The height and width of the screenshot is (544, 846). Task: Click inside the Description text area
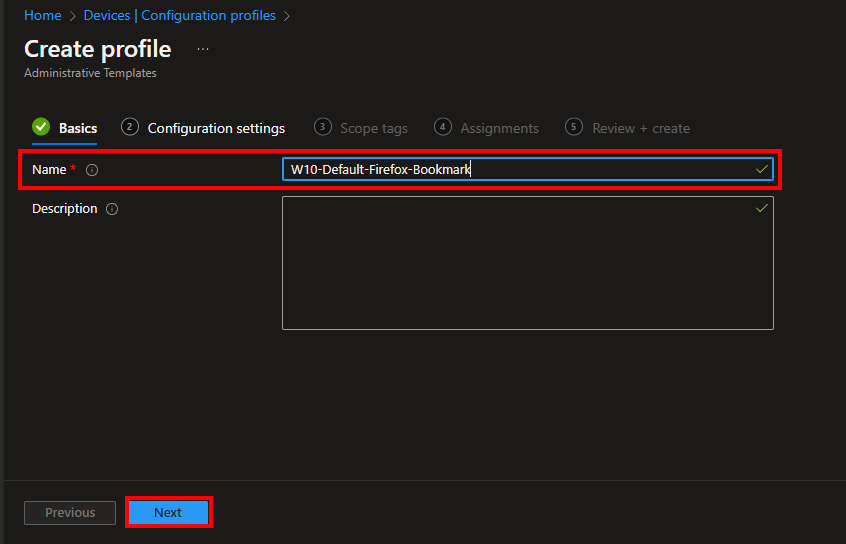pos(527,263)
